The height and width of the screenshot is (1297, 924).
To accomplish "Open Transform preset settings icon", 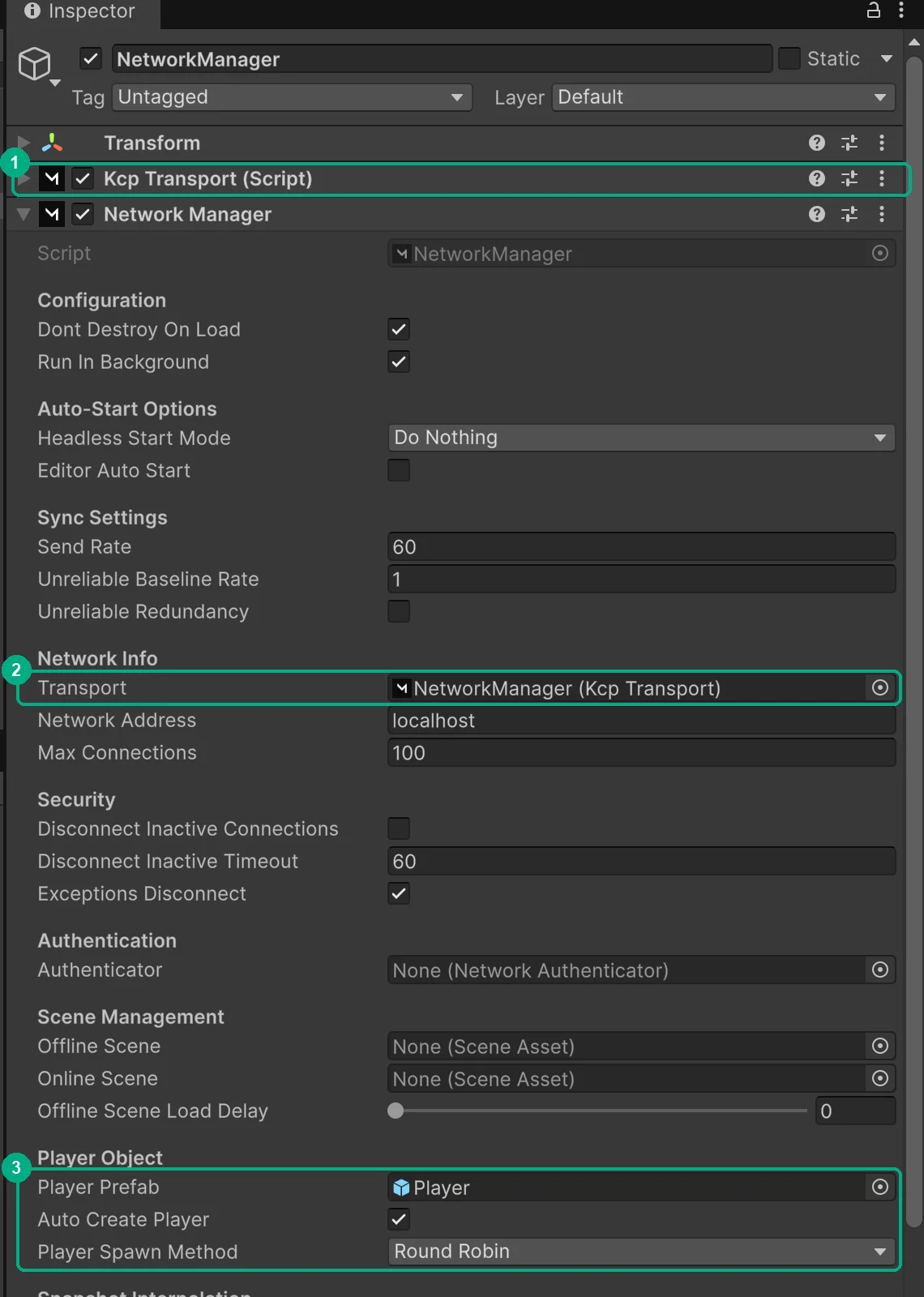I will [x=849, y=143].
